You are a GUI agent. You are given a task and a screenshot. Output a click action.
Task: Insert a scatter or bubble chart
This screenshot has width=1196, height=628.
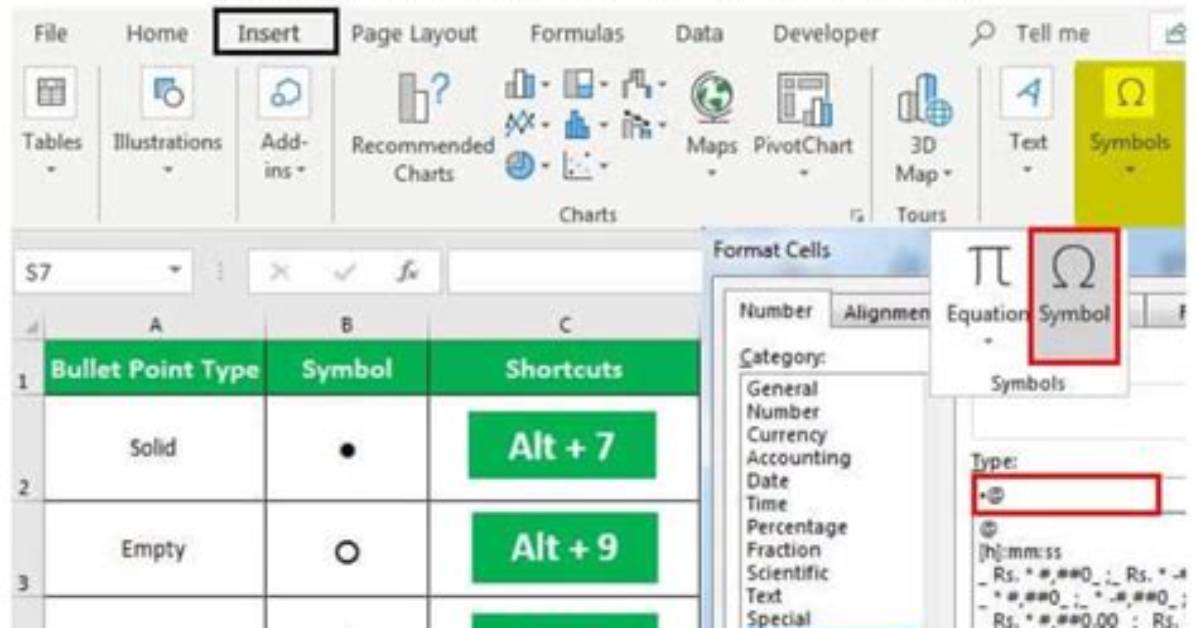[x=585, y=165]
